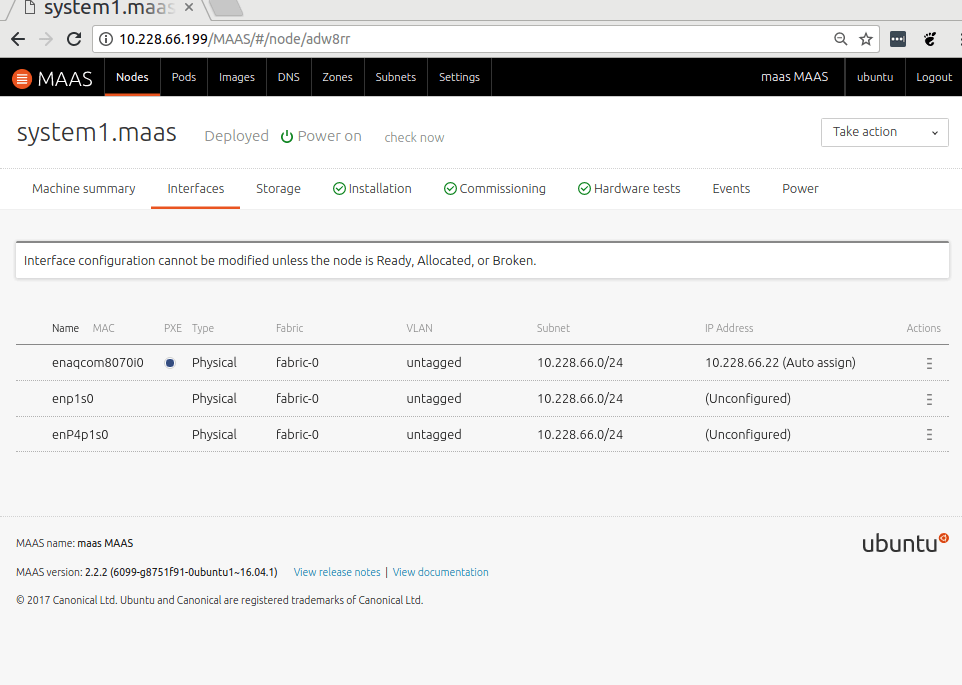This screenshot has width=962, height=685.
Task: Click the forward navigation arrow
Action: point(46,39)
